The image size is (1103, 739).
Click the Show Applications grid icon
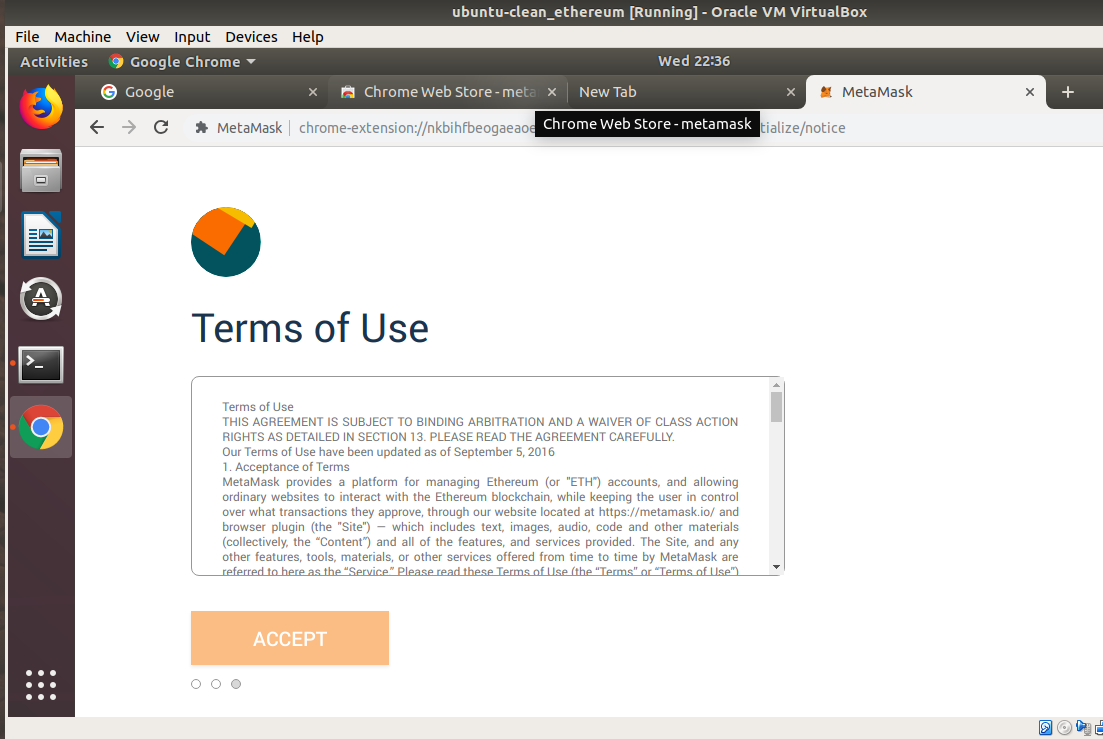tap(40, 684)
